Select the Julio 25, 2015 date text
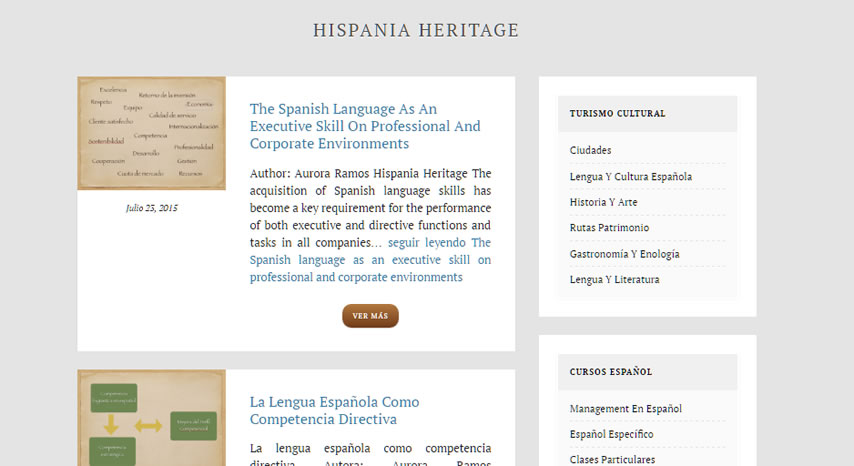The image size is (854, 466). tap(151, 208)
